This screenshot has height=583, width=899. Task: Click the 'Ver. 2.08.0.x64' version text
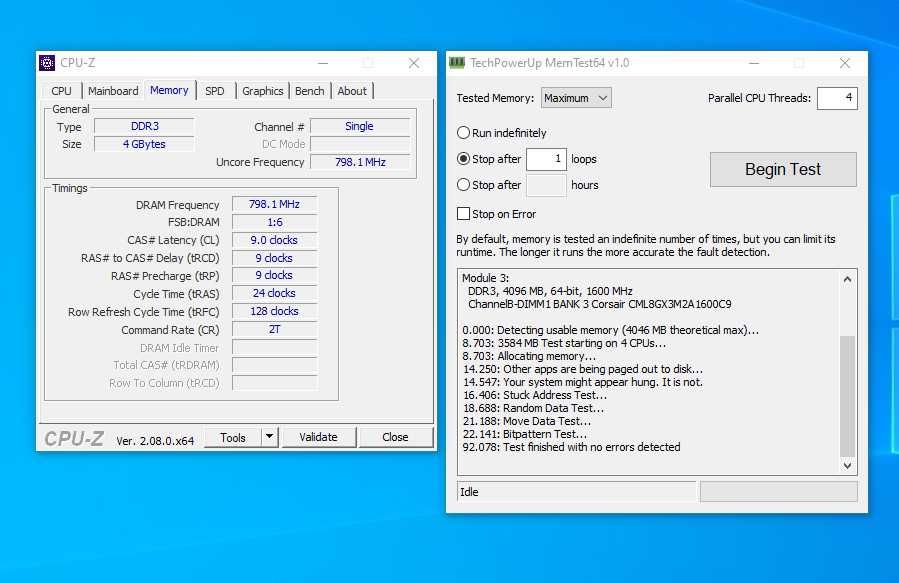click(155, 441)
